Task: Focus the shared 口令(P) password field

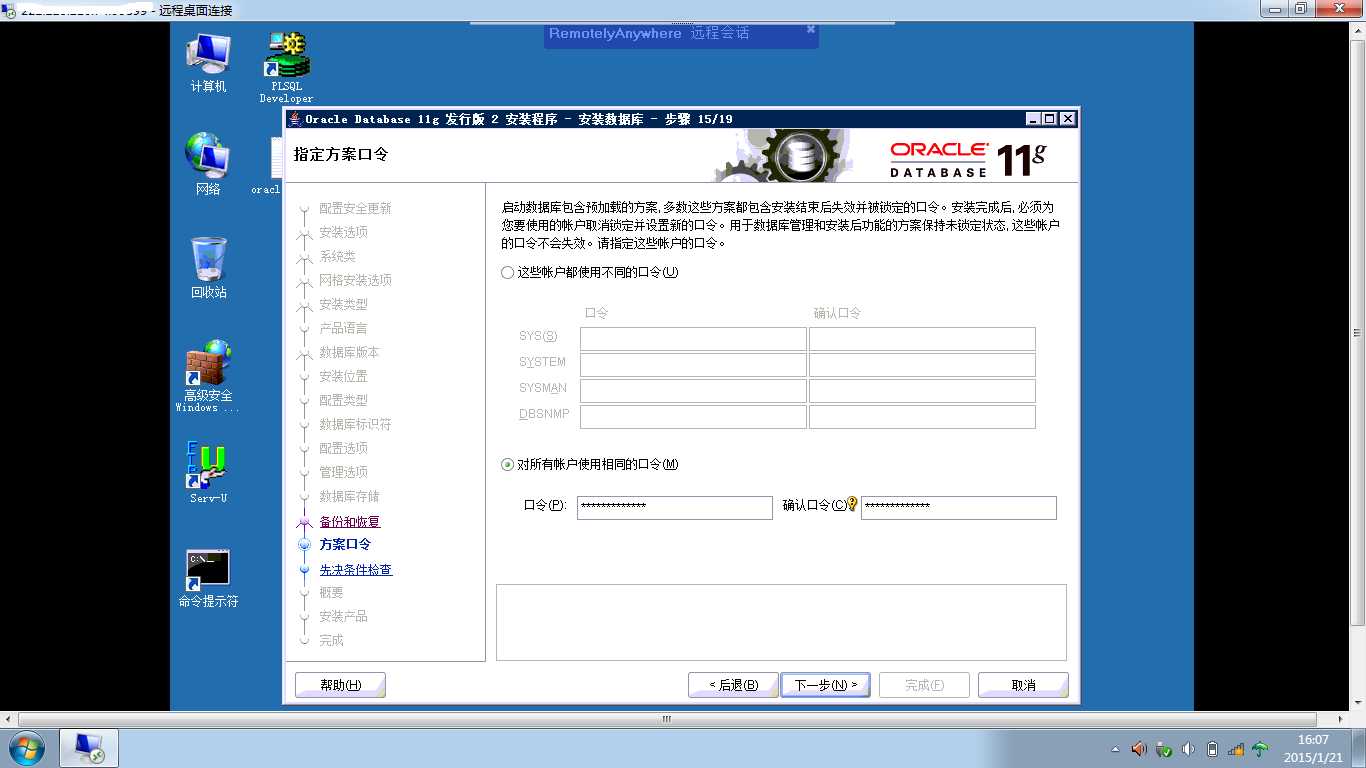Action: tap(675, 508)
